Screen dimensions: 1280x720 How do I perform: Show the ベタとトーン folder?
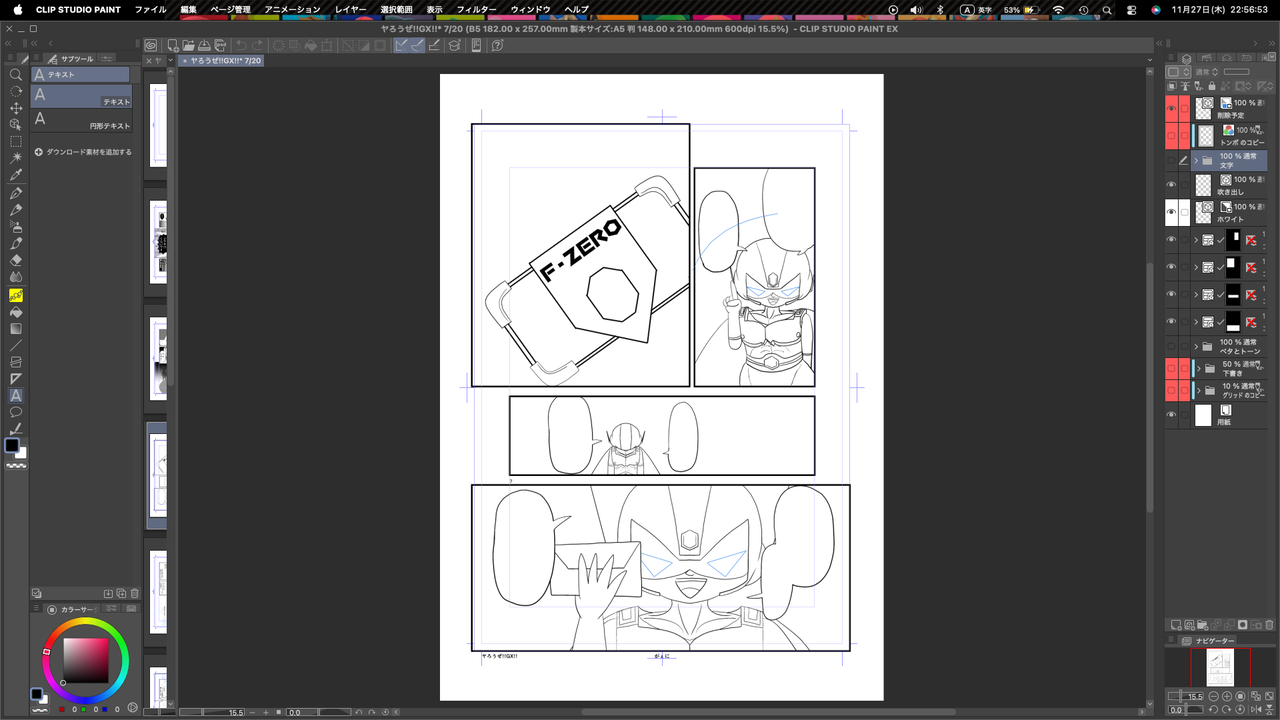(x=1172, y=346)
